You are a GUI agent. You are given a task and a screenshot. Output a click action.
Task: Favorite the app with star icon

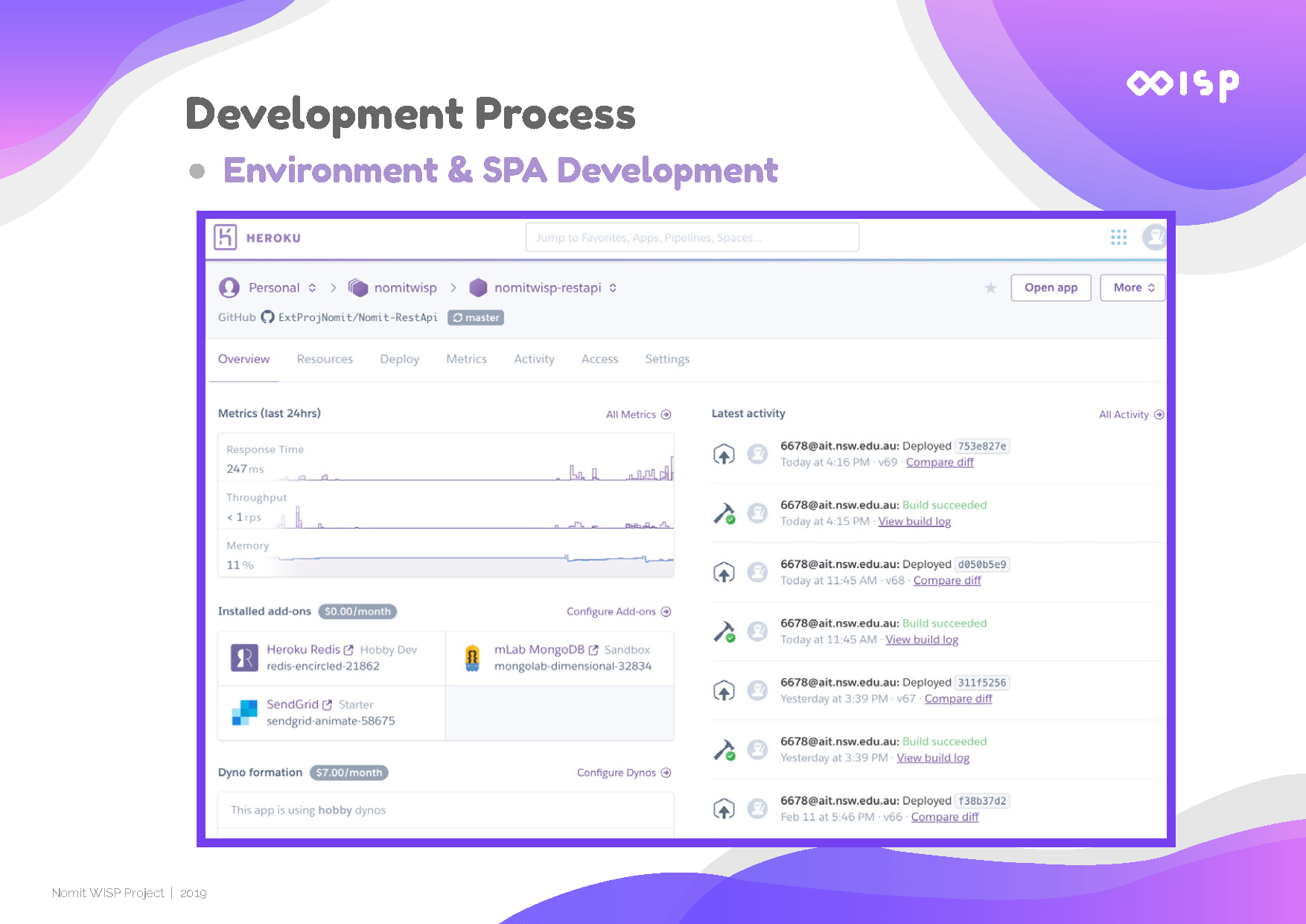click(990, 288)
